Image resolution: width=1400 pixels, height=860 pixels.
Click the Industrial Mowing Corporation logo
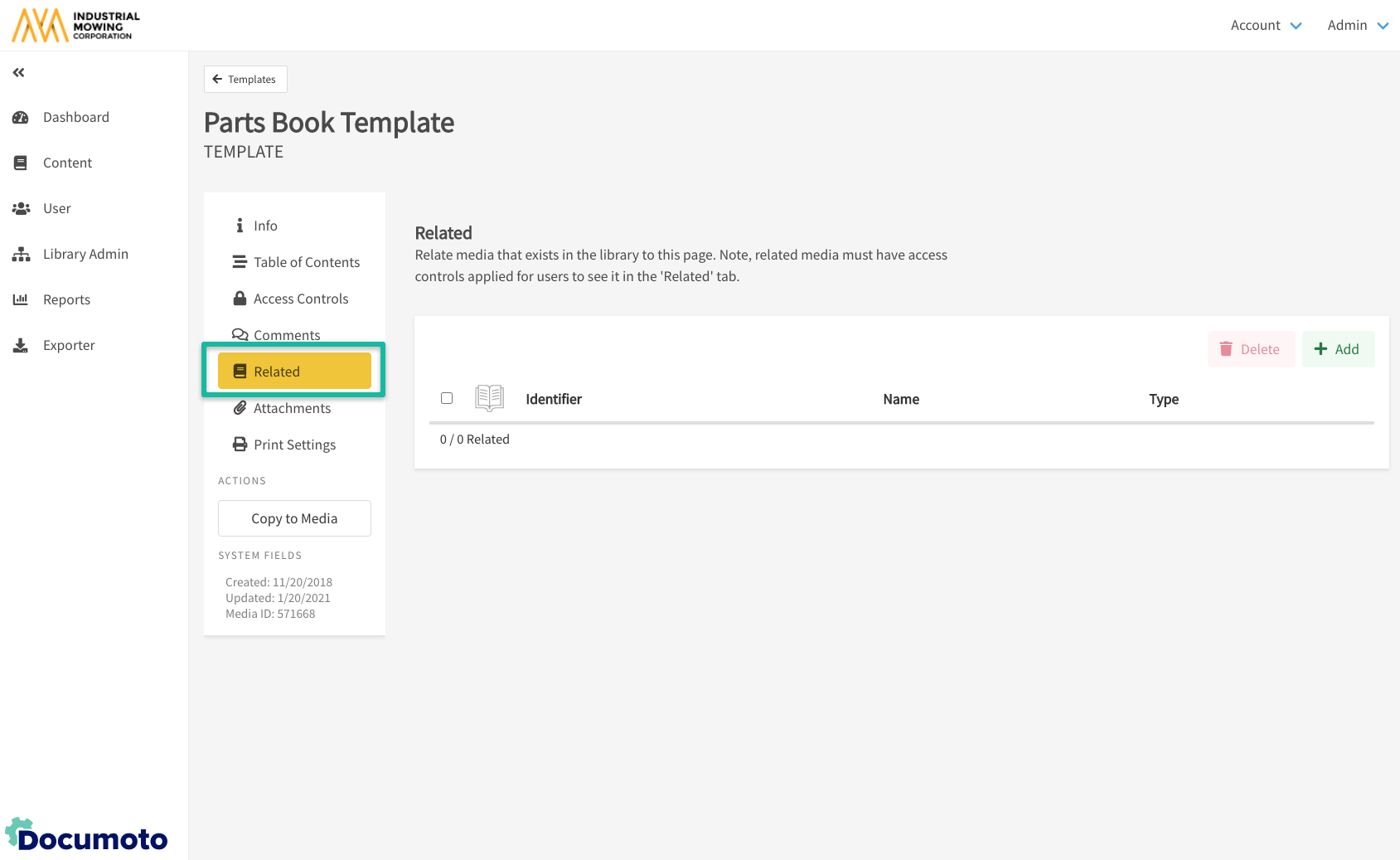76,26
